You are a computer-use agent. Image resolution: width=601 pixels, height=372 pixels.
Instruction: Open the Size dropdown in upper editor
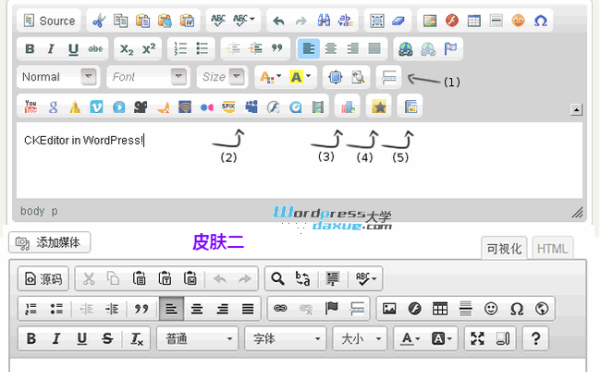pos(222,77)
